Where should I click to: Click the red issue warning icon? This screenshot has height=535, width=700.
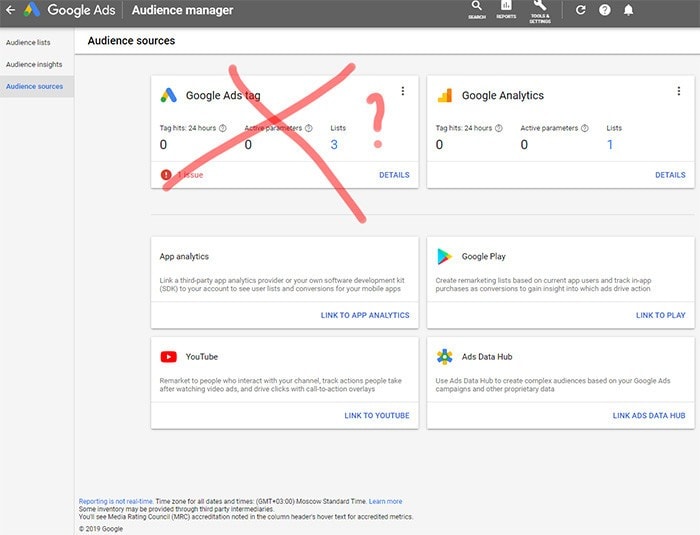tap(166, 175)
